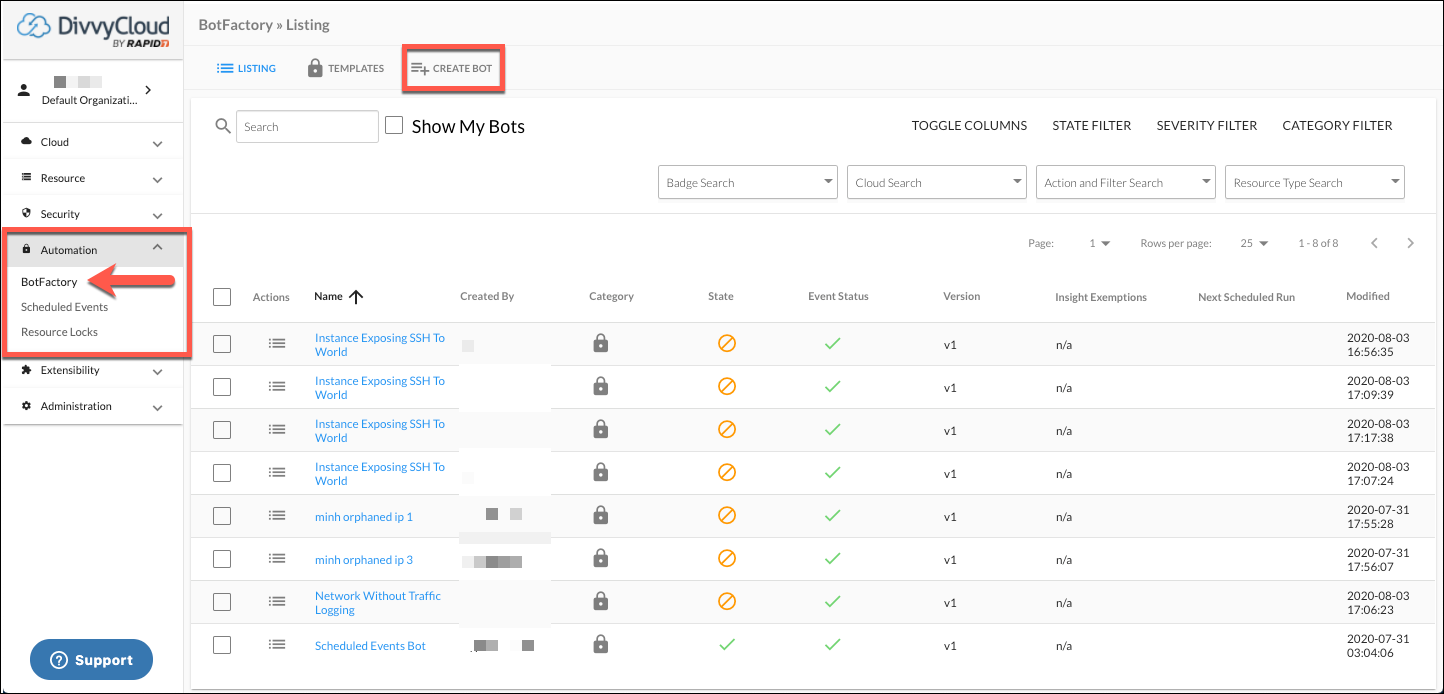
Task: Open Resource Locks in sidebar
Action: click(x=59, y=332)
